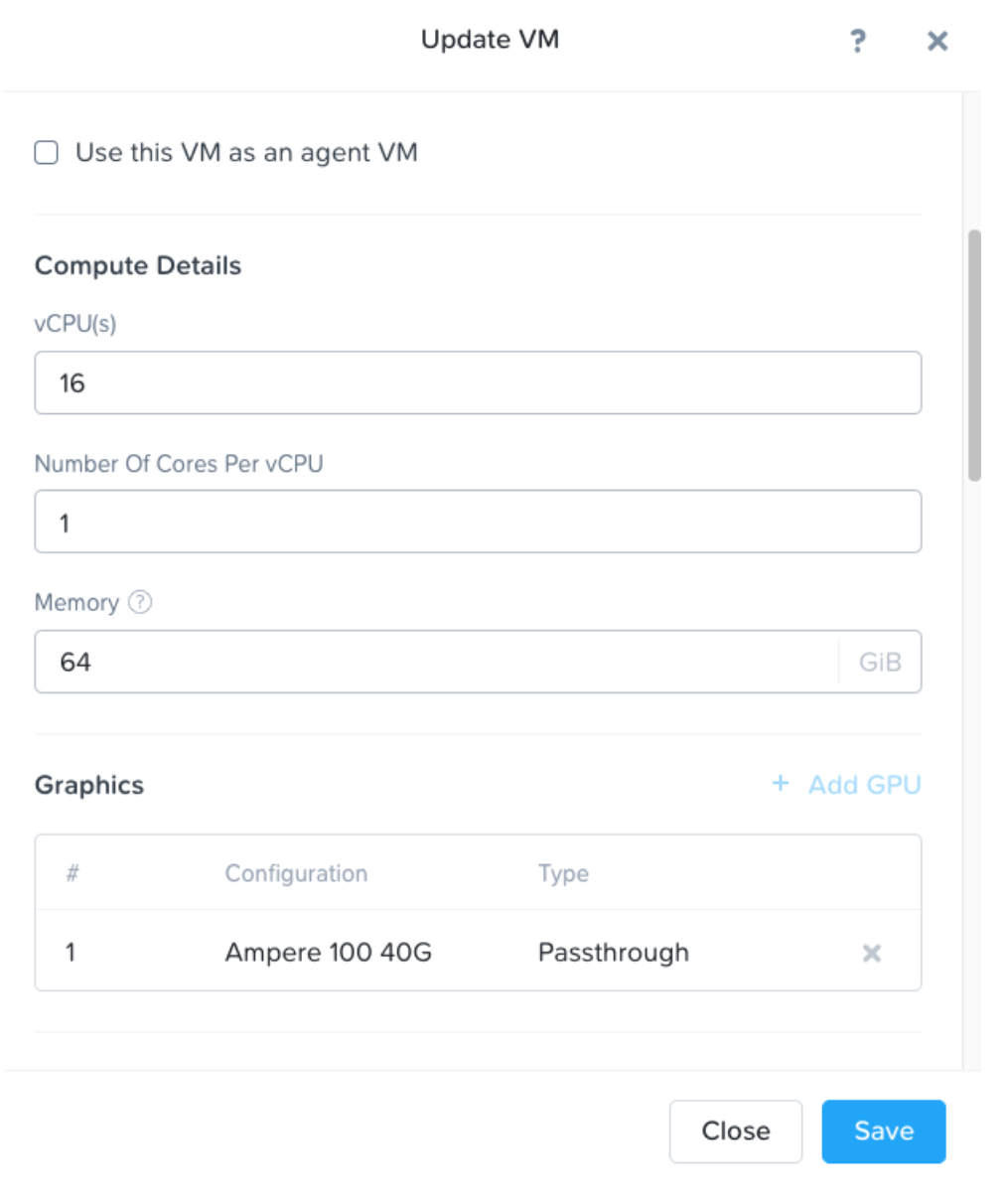Click the 'Use this VM as an agent VM' label
This screenshot has height=1204, width=1007.
(246, 152)
